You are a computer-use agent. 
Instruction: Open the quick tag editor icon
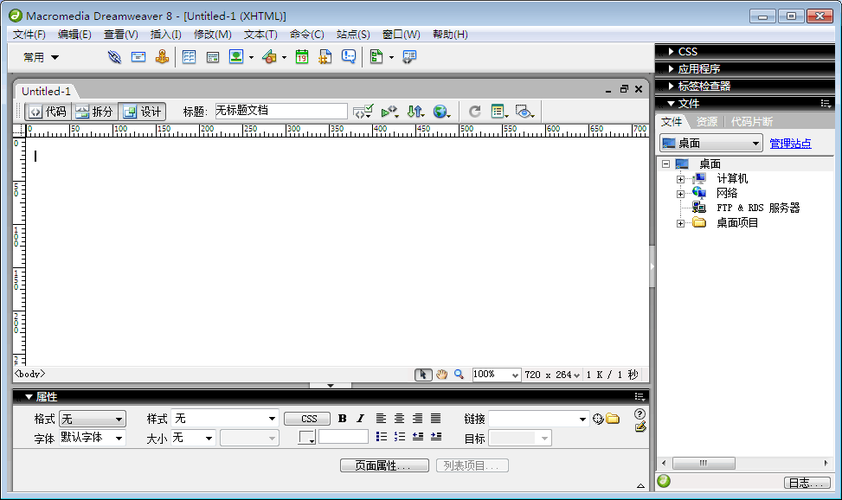click(x=640, y=427)
